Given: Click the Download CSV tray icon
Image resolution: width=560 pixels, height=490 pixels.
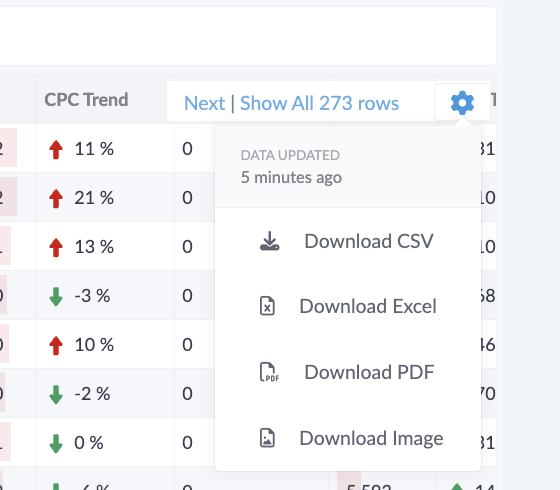Looking at the screenshot, I should point(270,241).
